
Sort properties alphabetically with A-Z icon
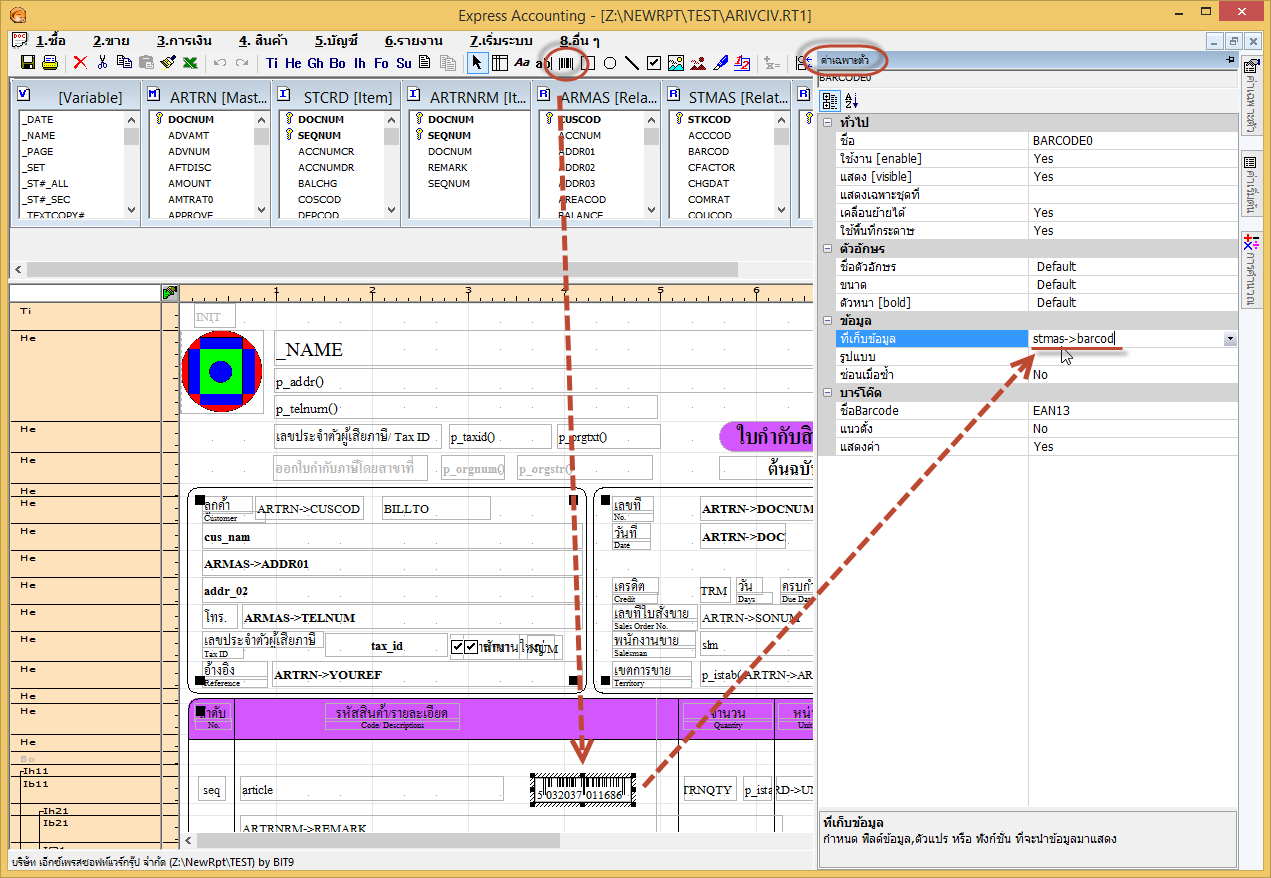852,100
